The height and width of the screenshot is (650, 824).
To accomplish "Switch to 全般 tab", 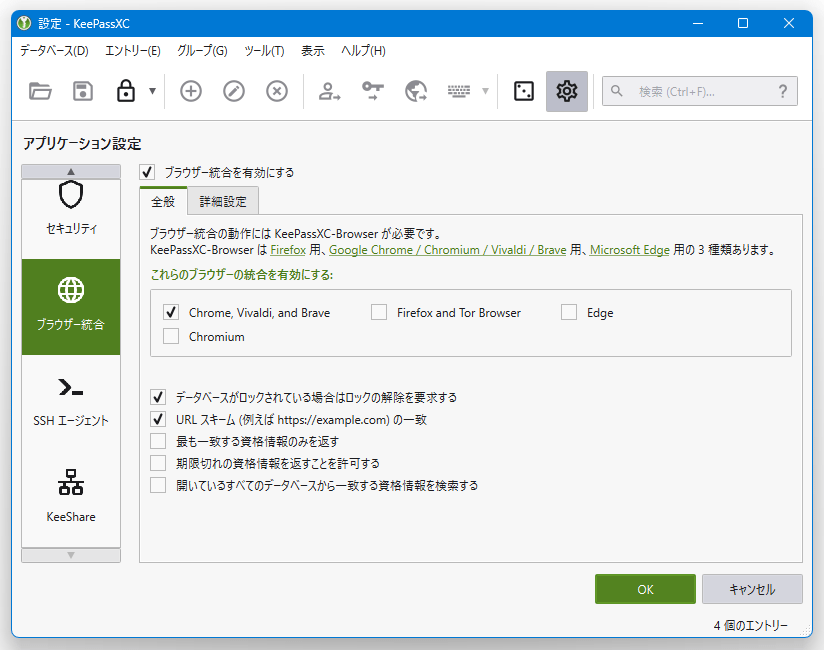I will (163, 201).
